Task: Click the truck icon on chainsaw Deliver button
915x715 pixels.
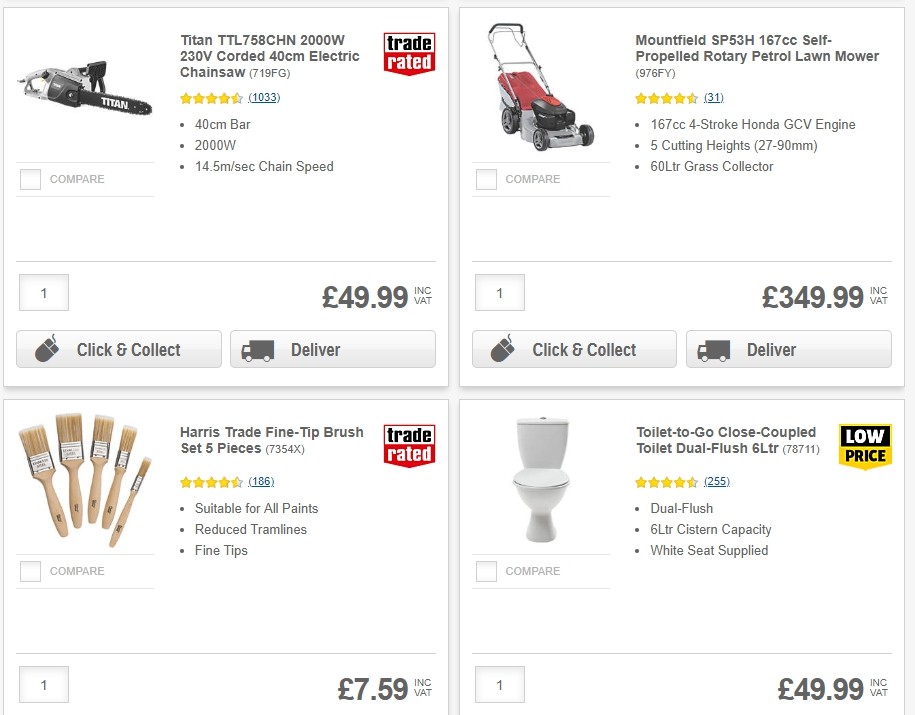Action: [256, 349]
